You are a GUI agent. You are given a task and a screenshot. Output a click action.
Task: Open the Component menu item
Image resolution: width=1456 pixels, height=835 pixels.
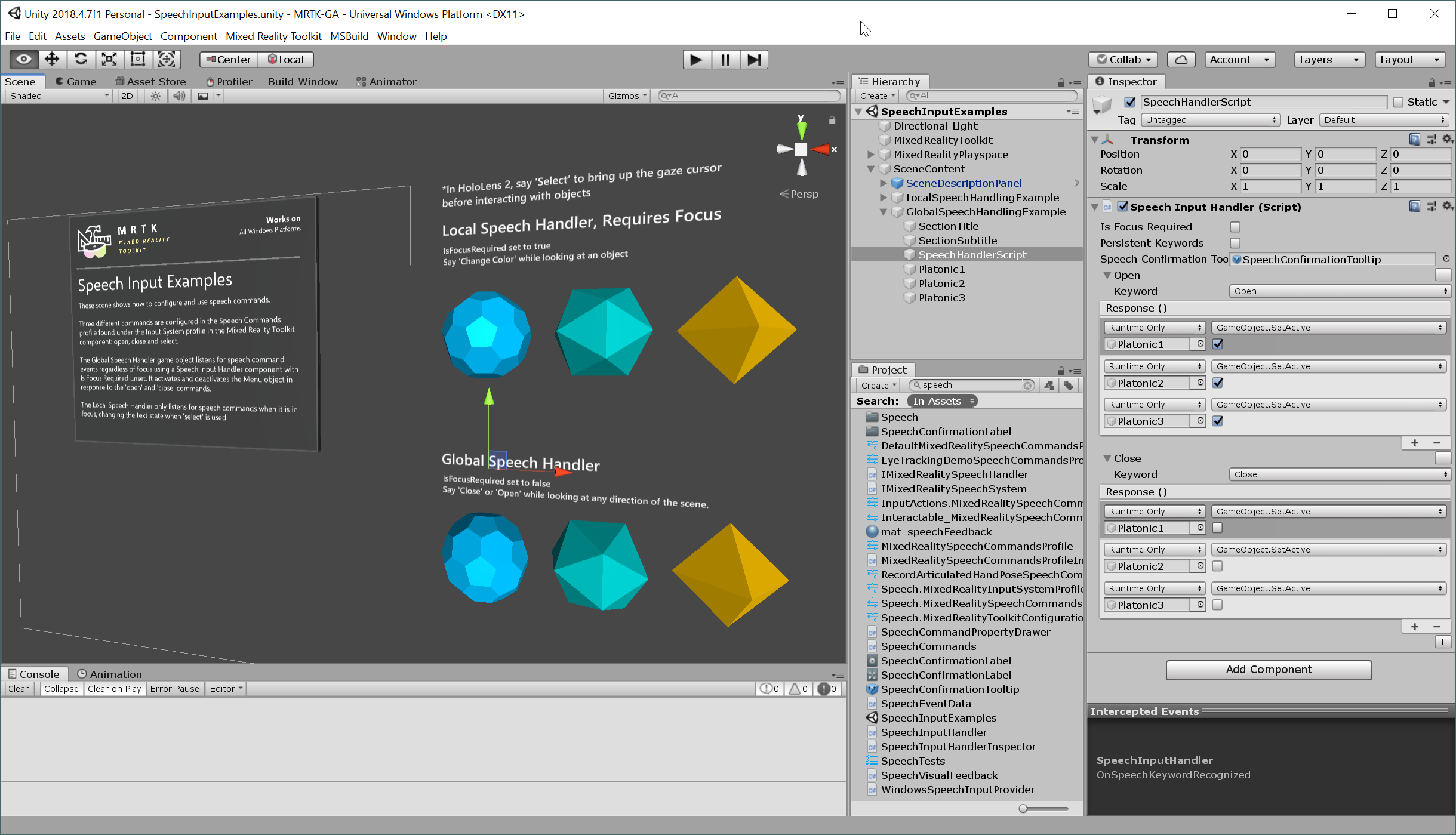(x=189, y=36)
